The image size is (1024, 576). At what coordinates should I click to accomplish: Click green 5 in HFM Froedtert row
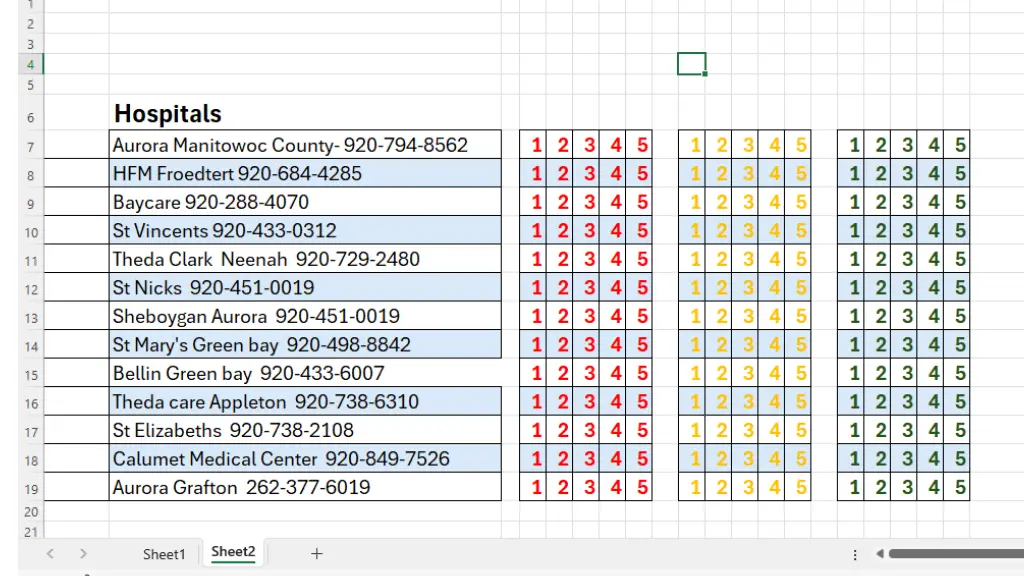(x=959, y=173)
